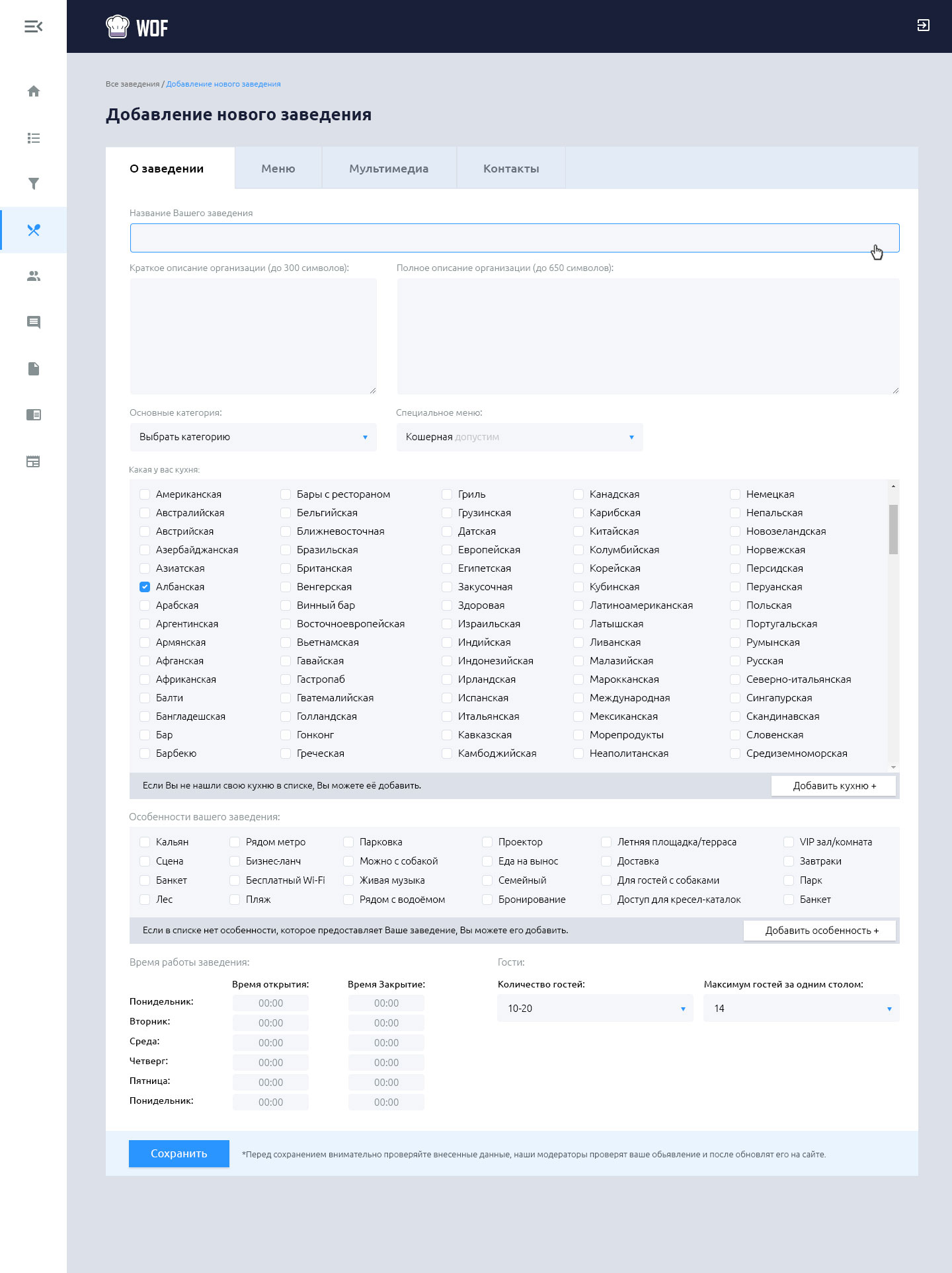Uncheck the Албанская cuisine checkbox
This screenshot has width=952, height=1273.
145,587
